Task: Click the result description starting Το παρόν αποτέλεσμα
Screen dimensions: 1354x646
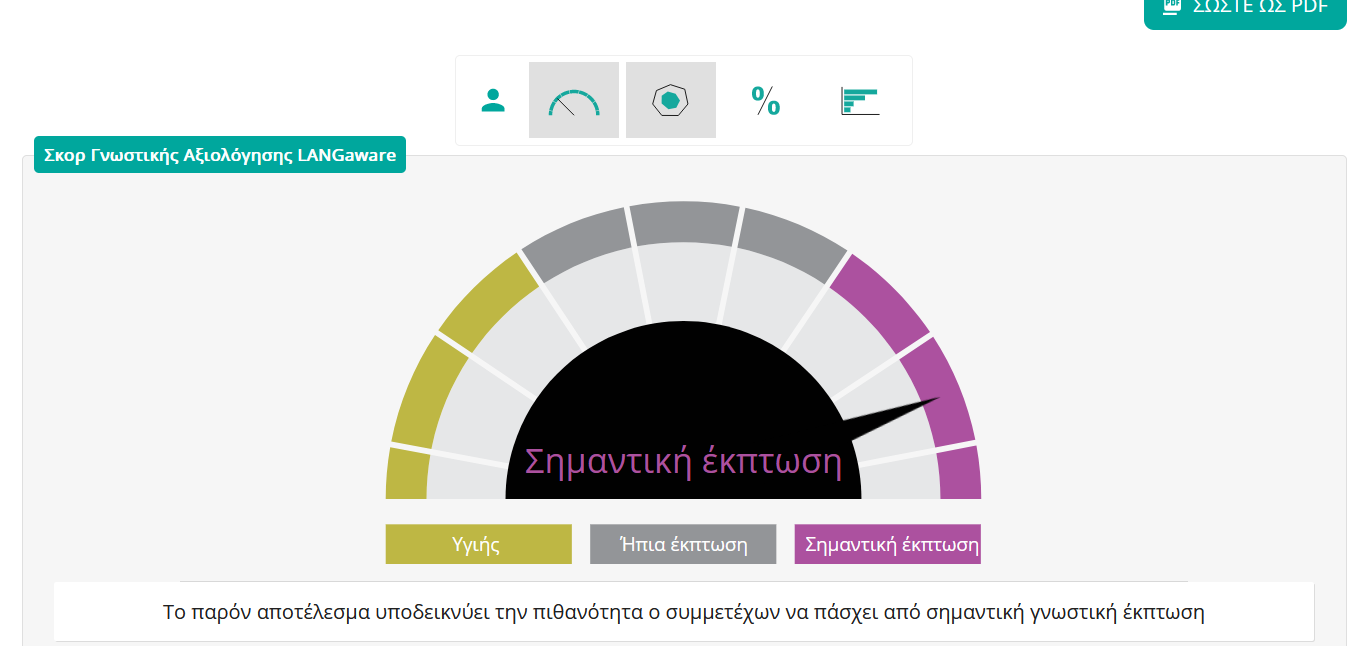Action: pos(684,612)
